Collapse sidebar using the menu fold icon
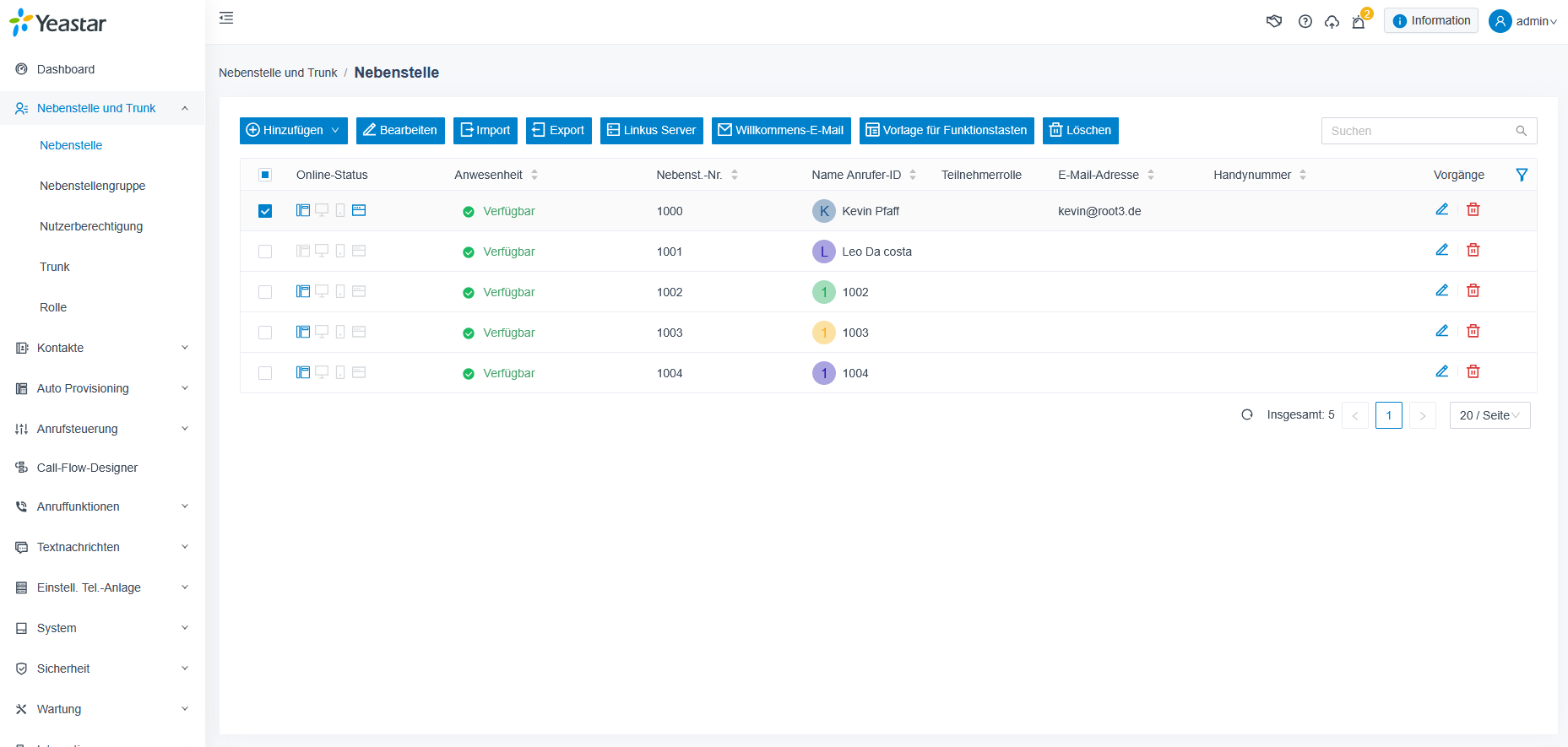This screenshot has width=1568, height=747. tap(226, 18)
